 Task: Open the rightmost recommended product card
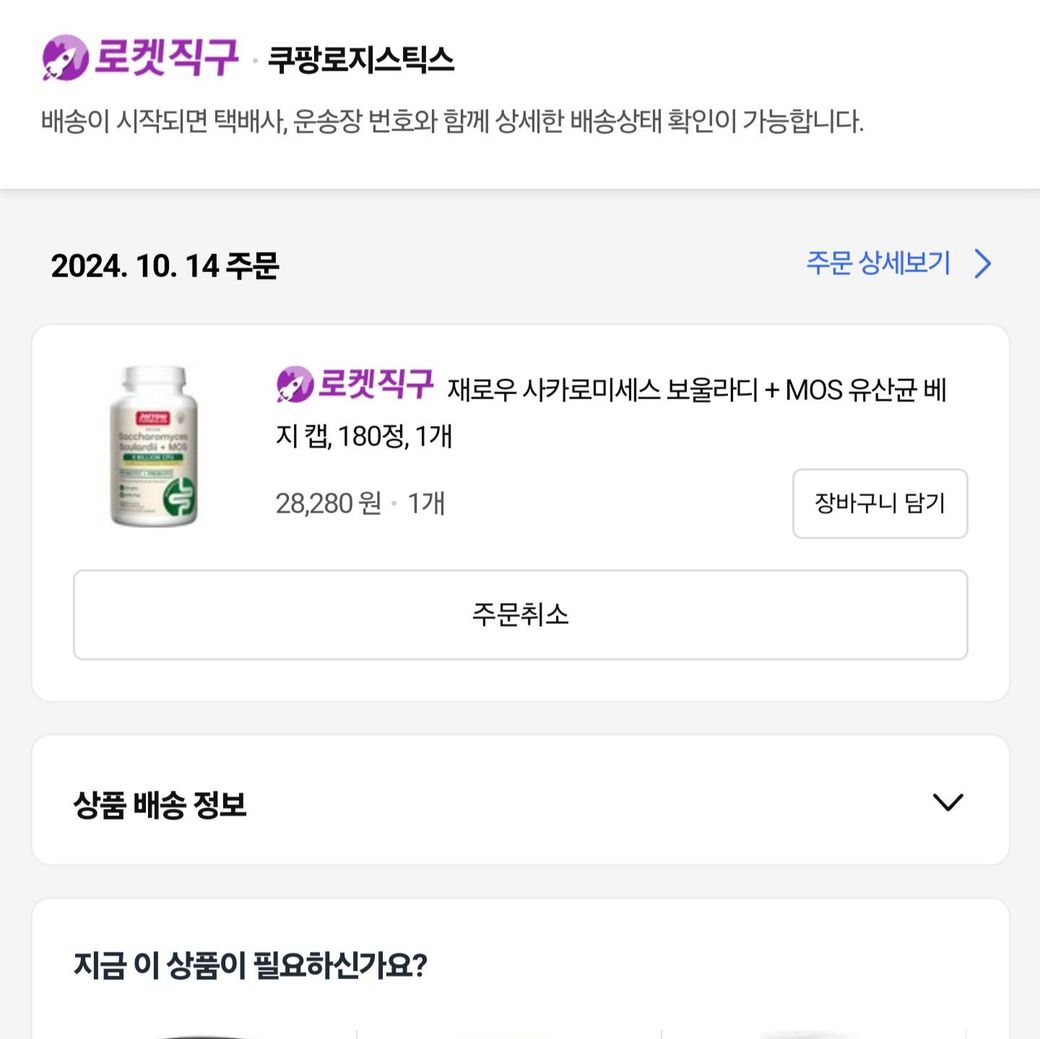(x=815, y=1030)
